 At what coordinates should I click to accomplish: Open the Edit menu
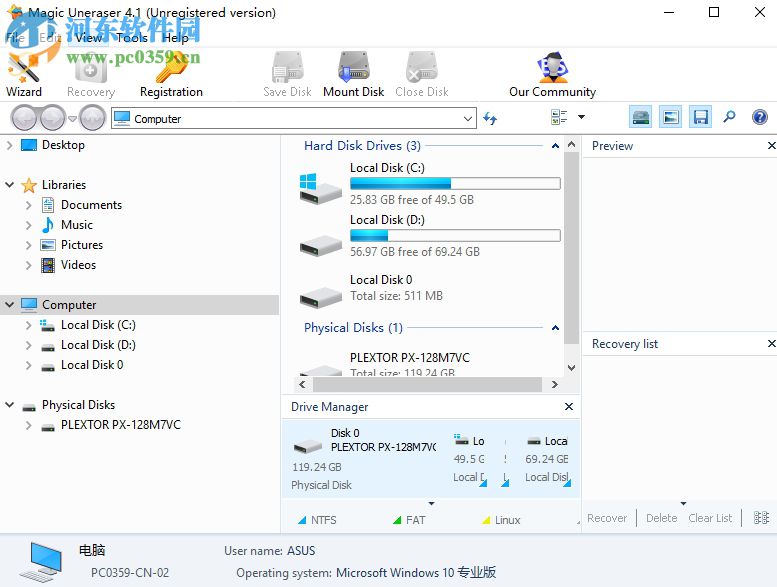coord(50,38)
